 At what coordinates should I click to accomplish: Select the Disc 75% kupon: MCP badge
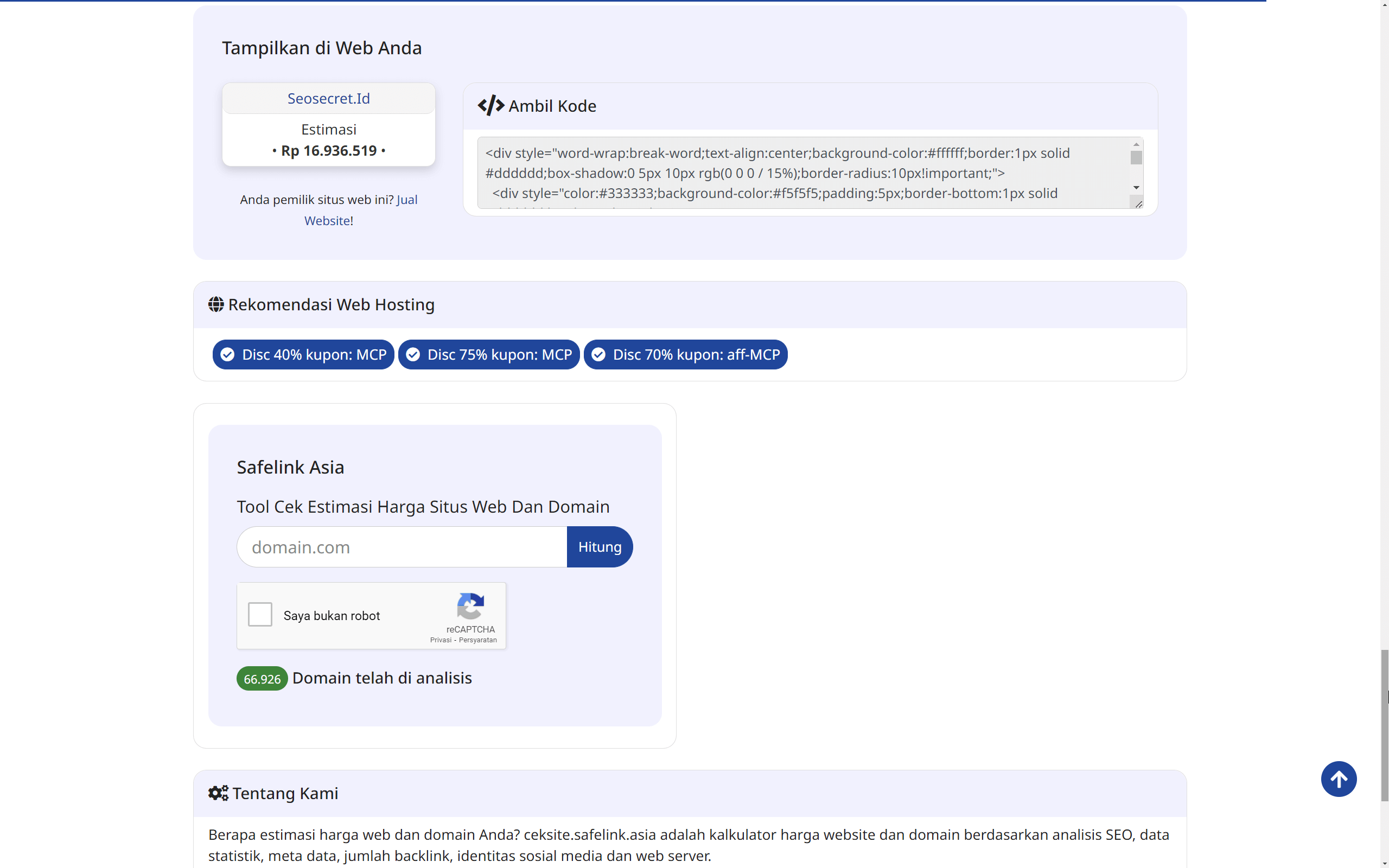point(488,354)
